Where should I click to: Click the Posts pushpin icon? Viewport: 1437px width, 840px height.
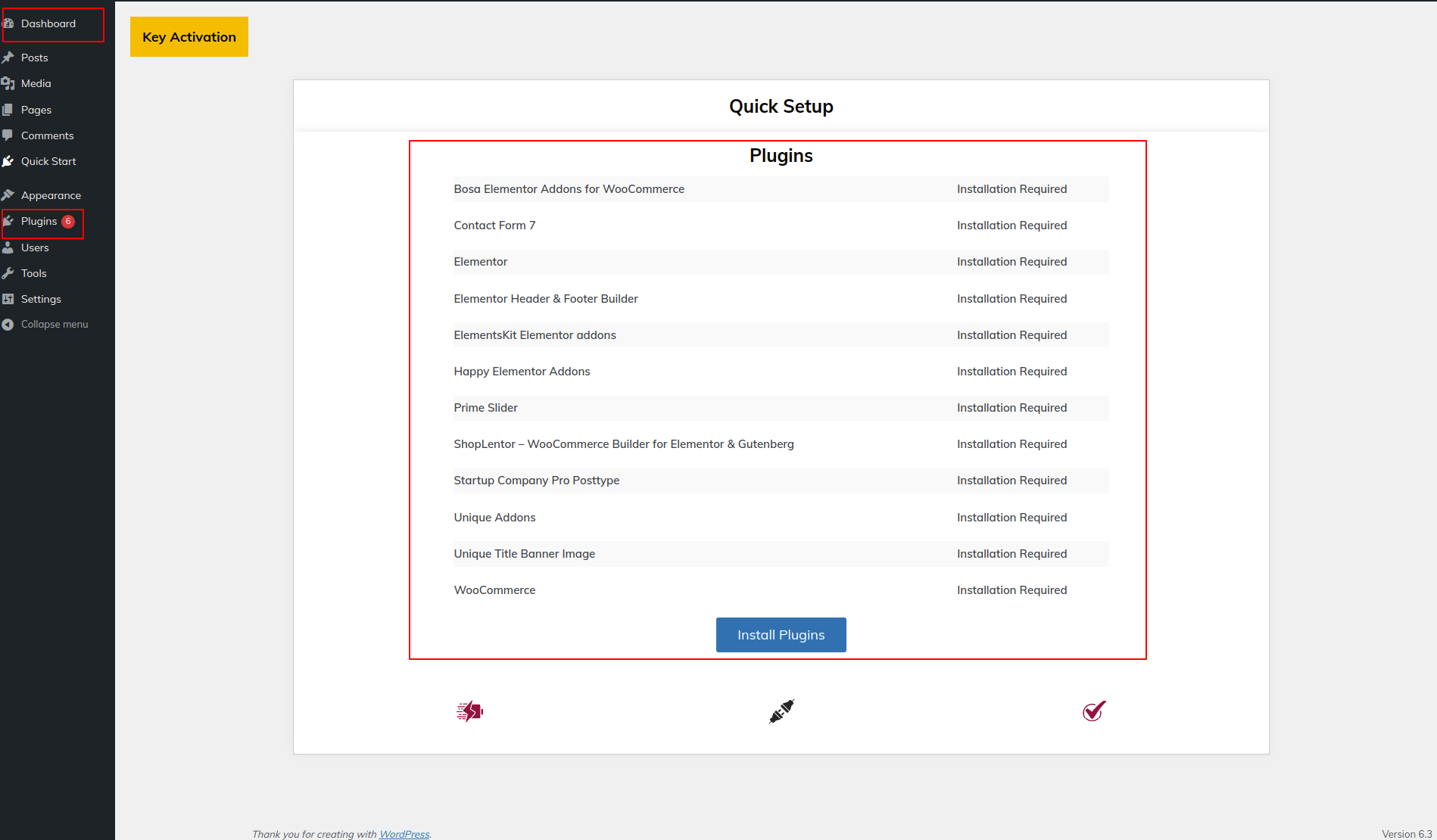click(x=8, y=58)
